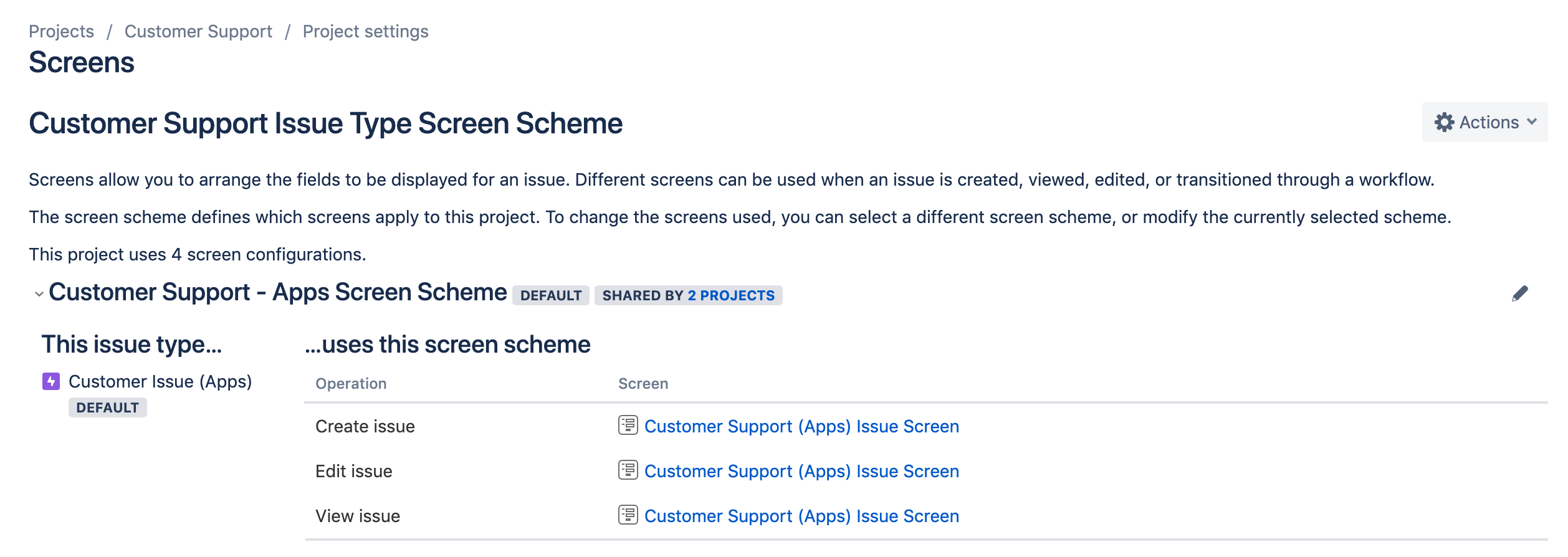Click the DEFAULT badge beside scheme title
Viewport: 1568px width, 557px height.
551,295
